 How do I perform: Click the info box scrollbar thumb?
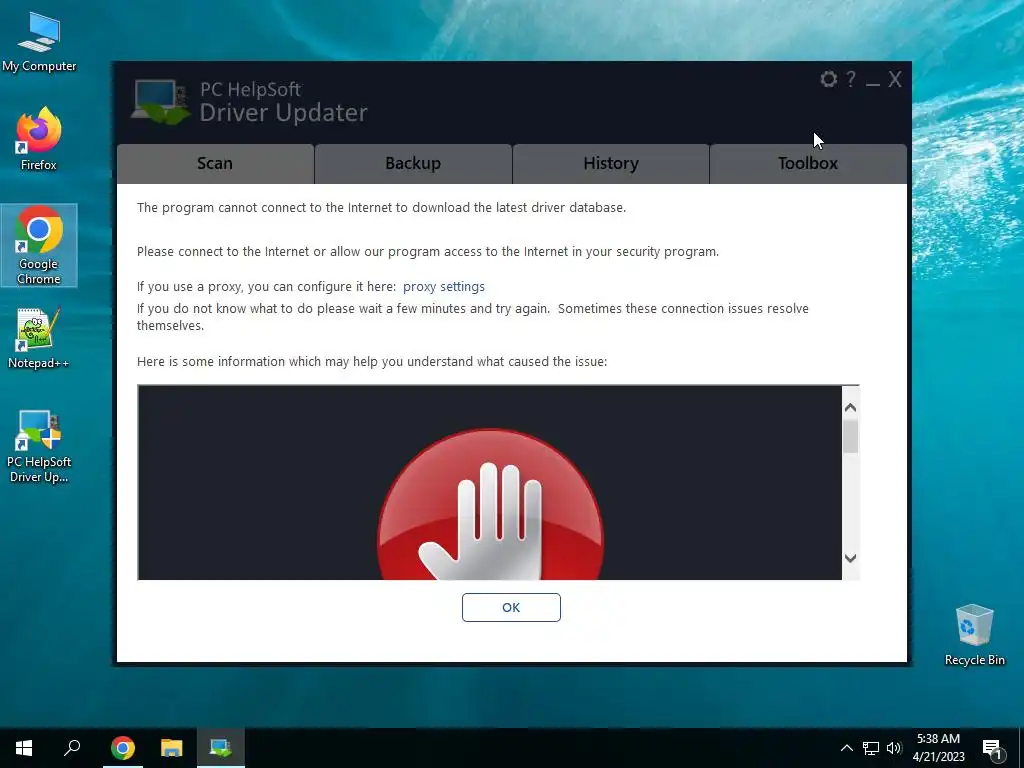[850, 436]
